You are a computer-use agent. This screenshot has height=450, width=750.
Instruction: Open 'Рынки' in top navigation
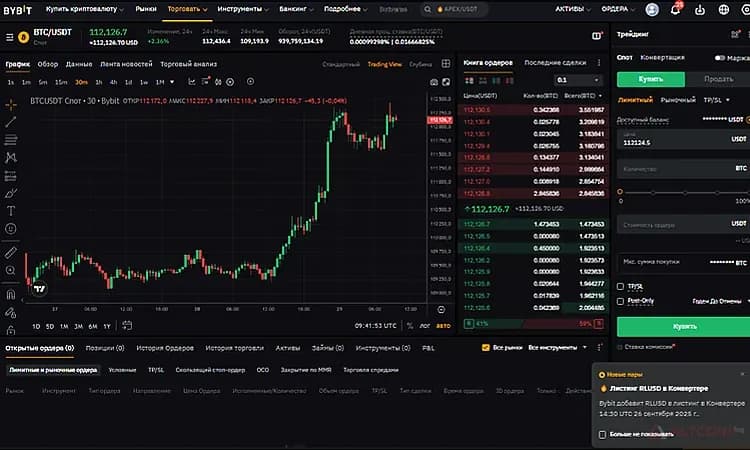tap(146, 9)
